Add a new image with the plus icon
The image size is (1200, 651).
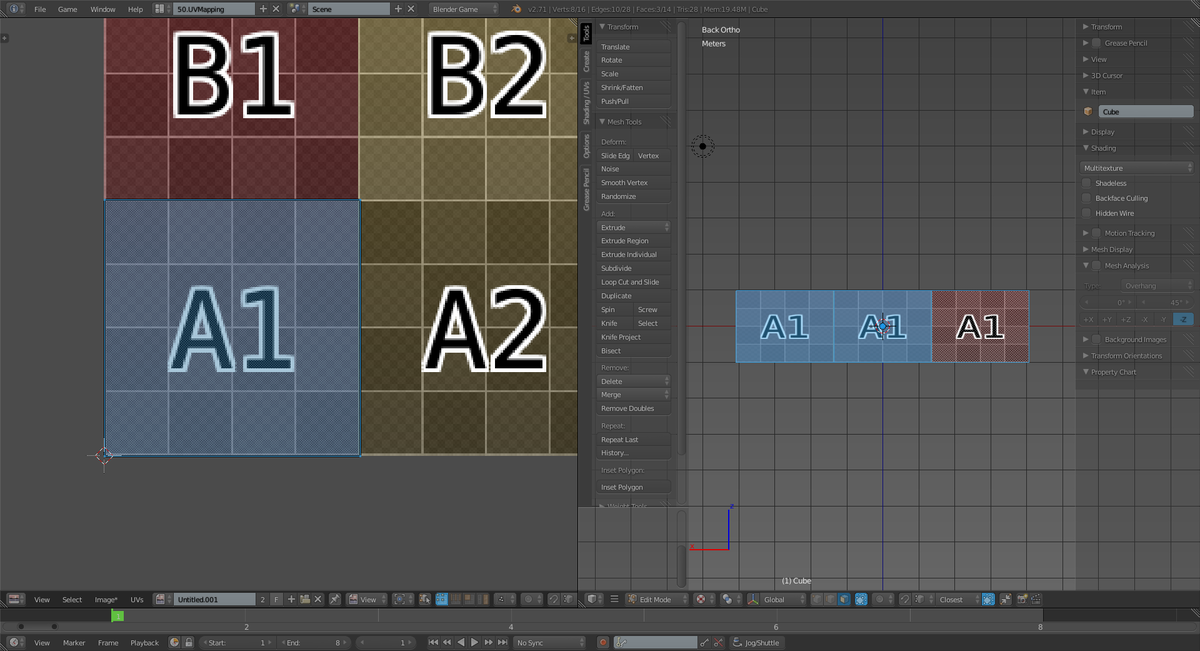pos(291,600)
